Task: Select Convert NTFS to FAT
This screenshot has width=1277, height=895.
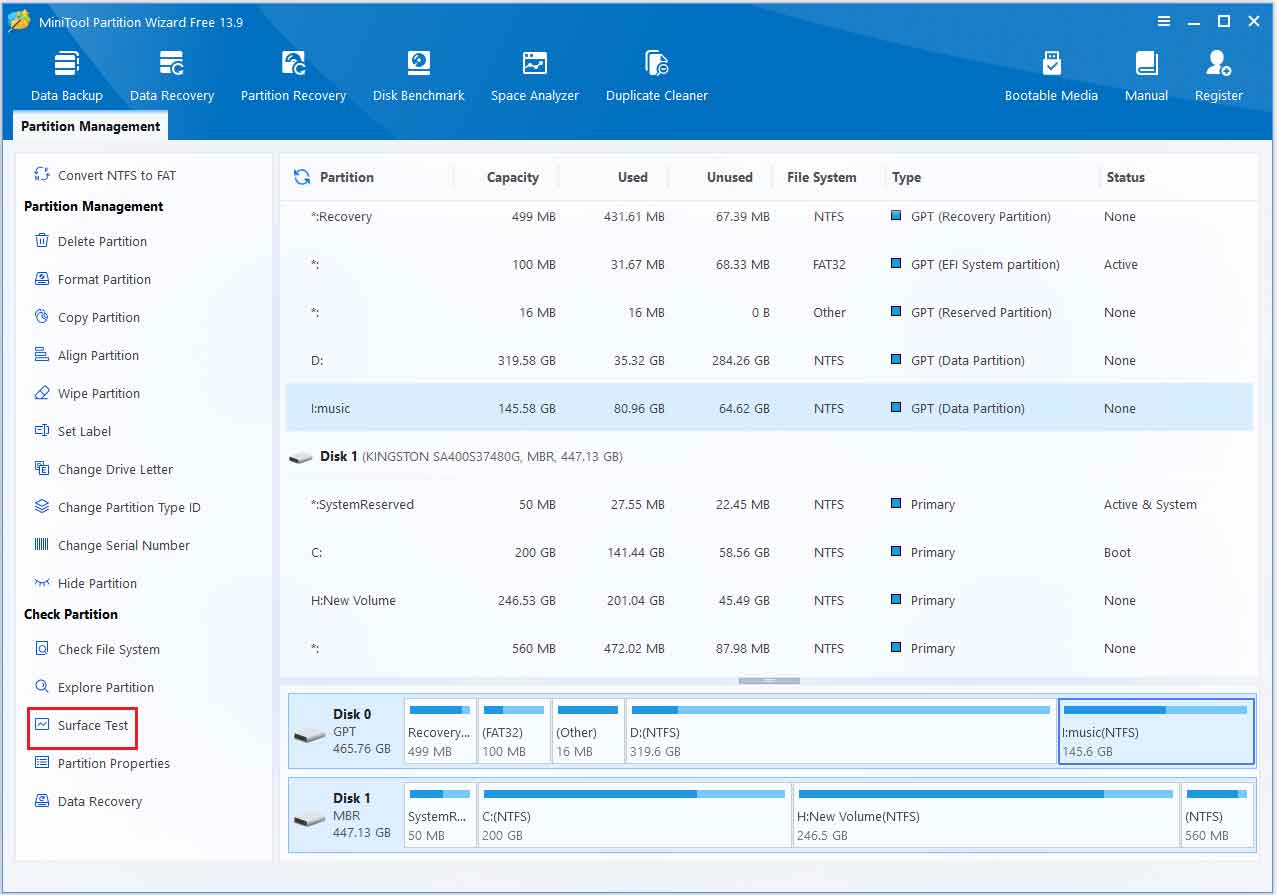Action: (x=106, y=175)
